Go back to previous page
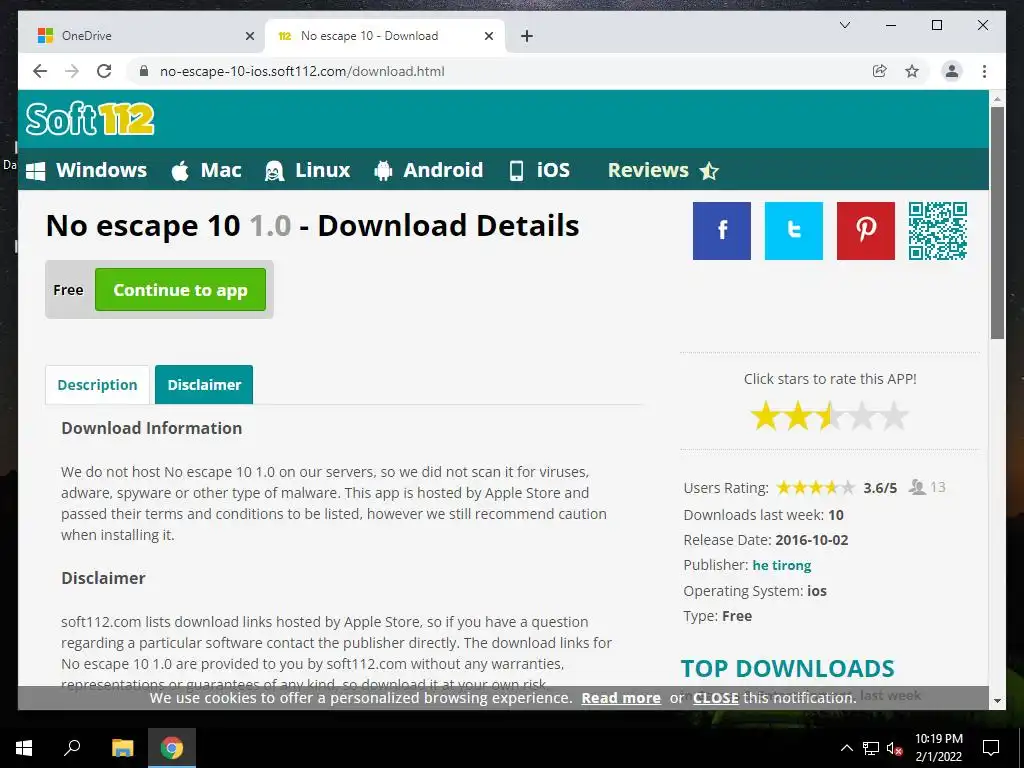The width and height of the screenshot is (1024, 768). click(x=40, y=71)
